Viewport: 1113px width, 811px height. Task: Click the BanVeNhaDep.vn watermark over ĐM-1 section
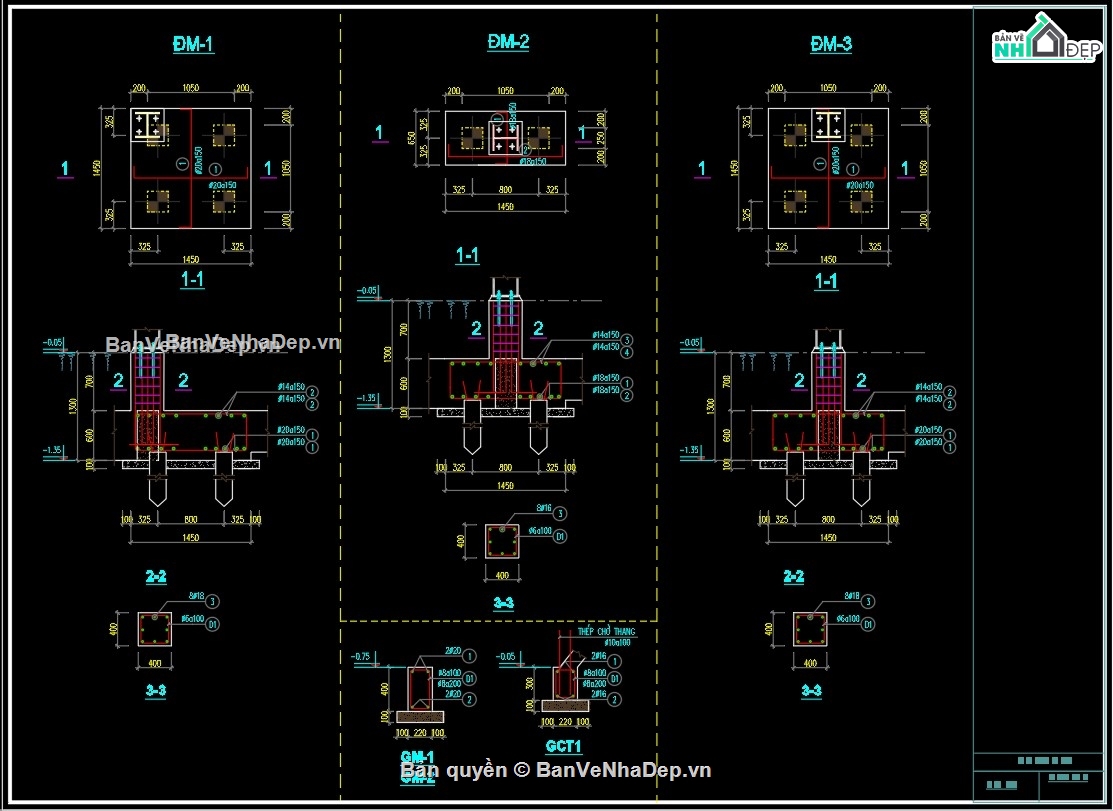pyautogui.click(x=223, y=343)
